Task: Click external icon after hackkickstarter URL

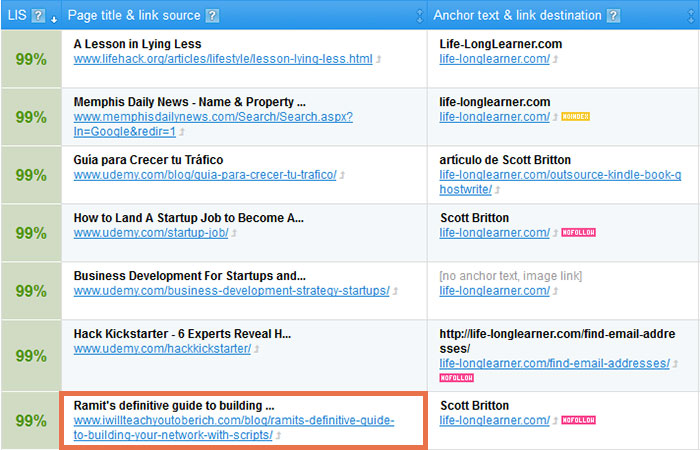Action: [x=257, y=349]
